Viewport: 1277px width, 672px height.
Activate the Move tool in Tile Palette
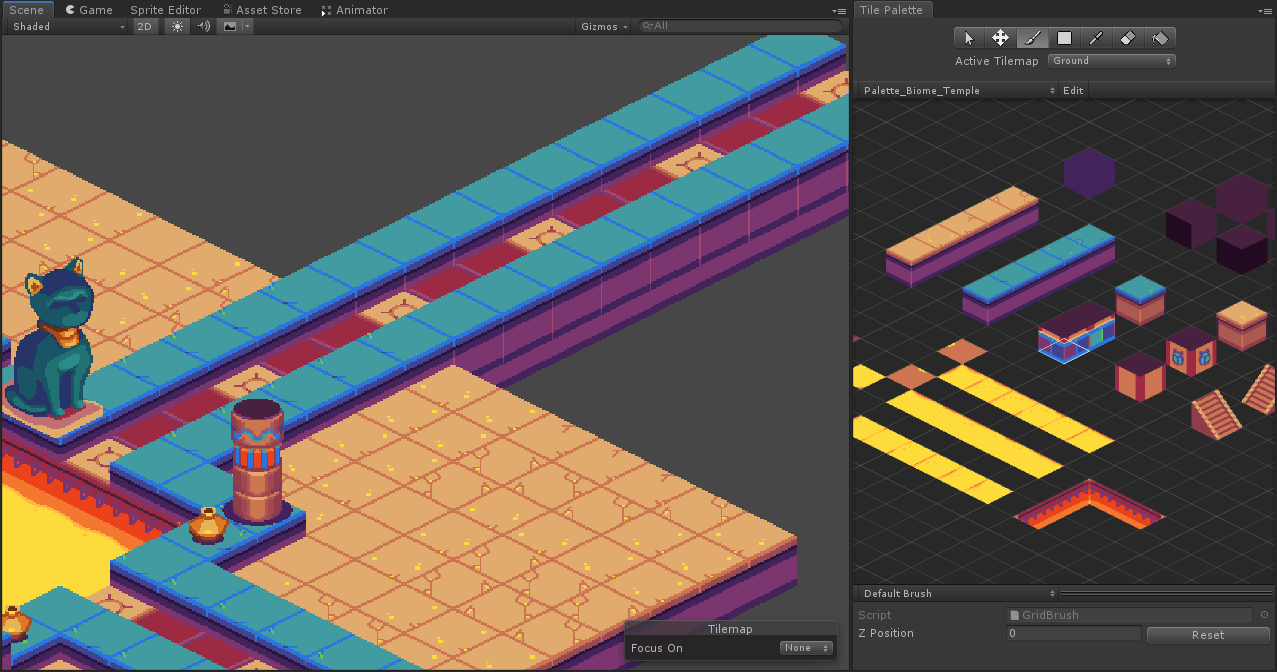click(x=1000, y=37)
